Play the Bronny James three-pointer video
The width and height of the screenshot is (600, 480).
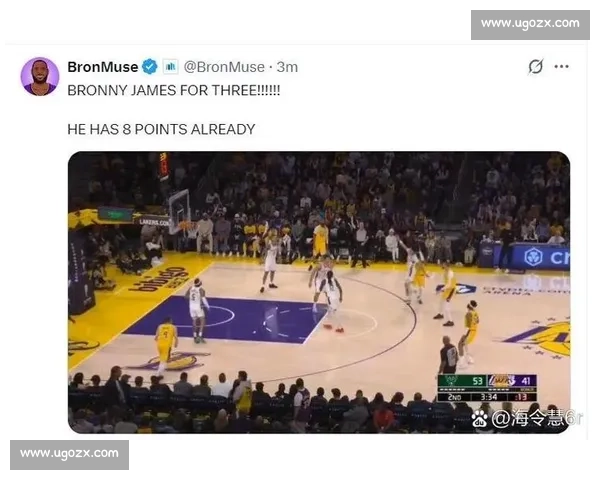pos(319,292)
